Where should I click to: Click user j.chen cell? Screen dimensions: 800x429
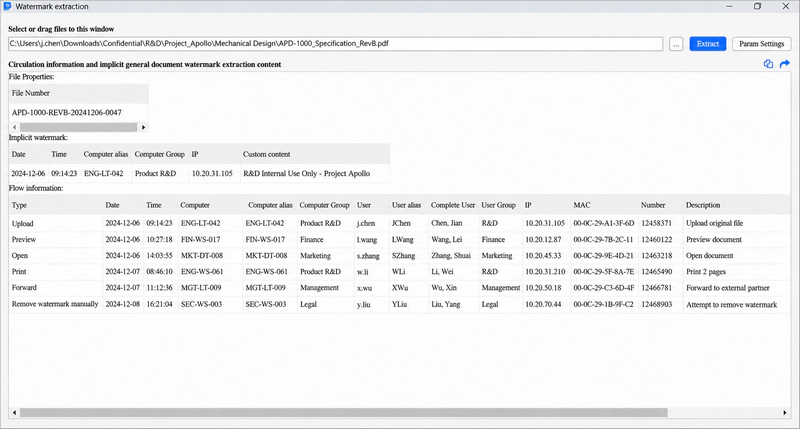tap(366, 223)
